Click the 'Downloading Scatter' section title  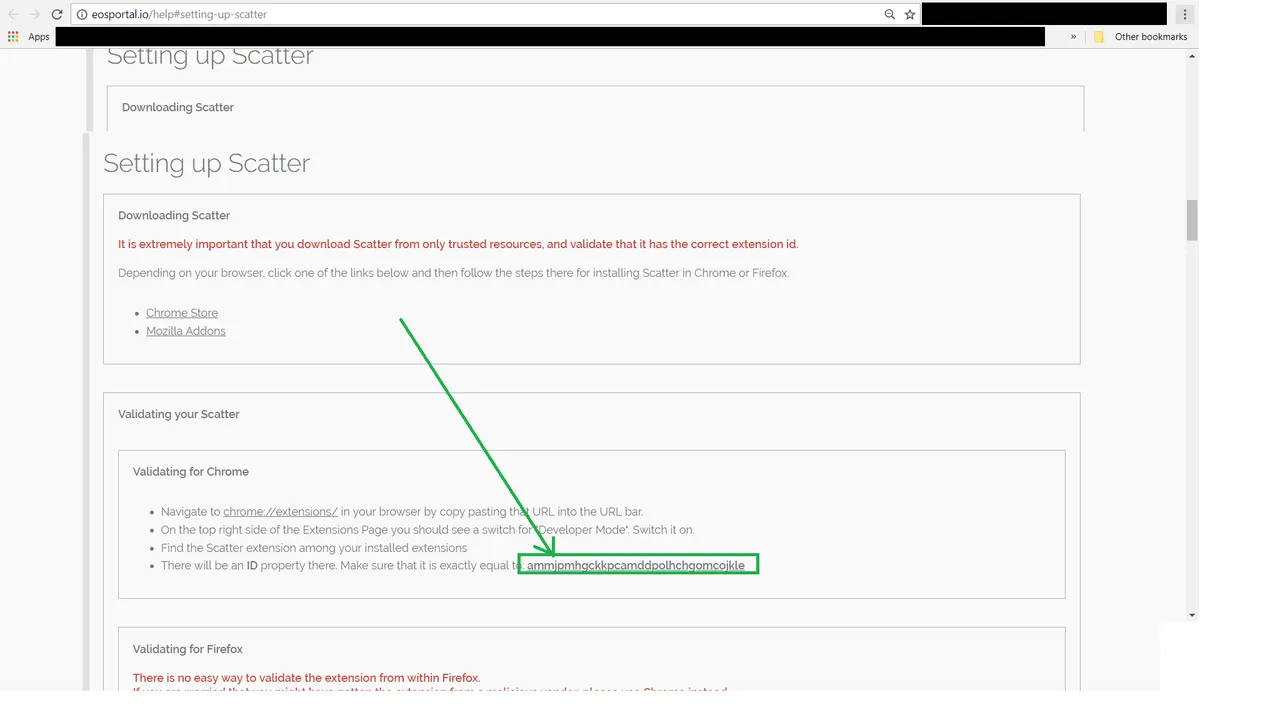tap(174, 215)
